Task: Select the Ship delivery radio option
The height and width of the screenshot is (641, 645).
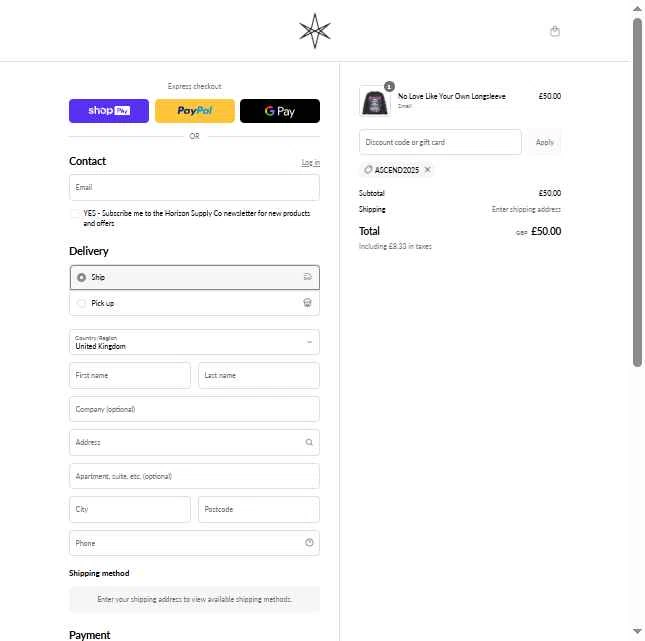Action: (x=81, y=277)
